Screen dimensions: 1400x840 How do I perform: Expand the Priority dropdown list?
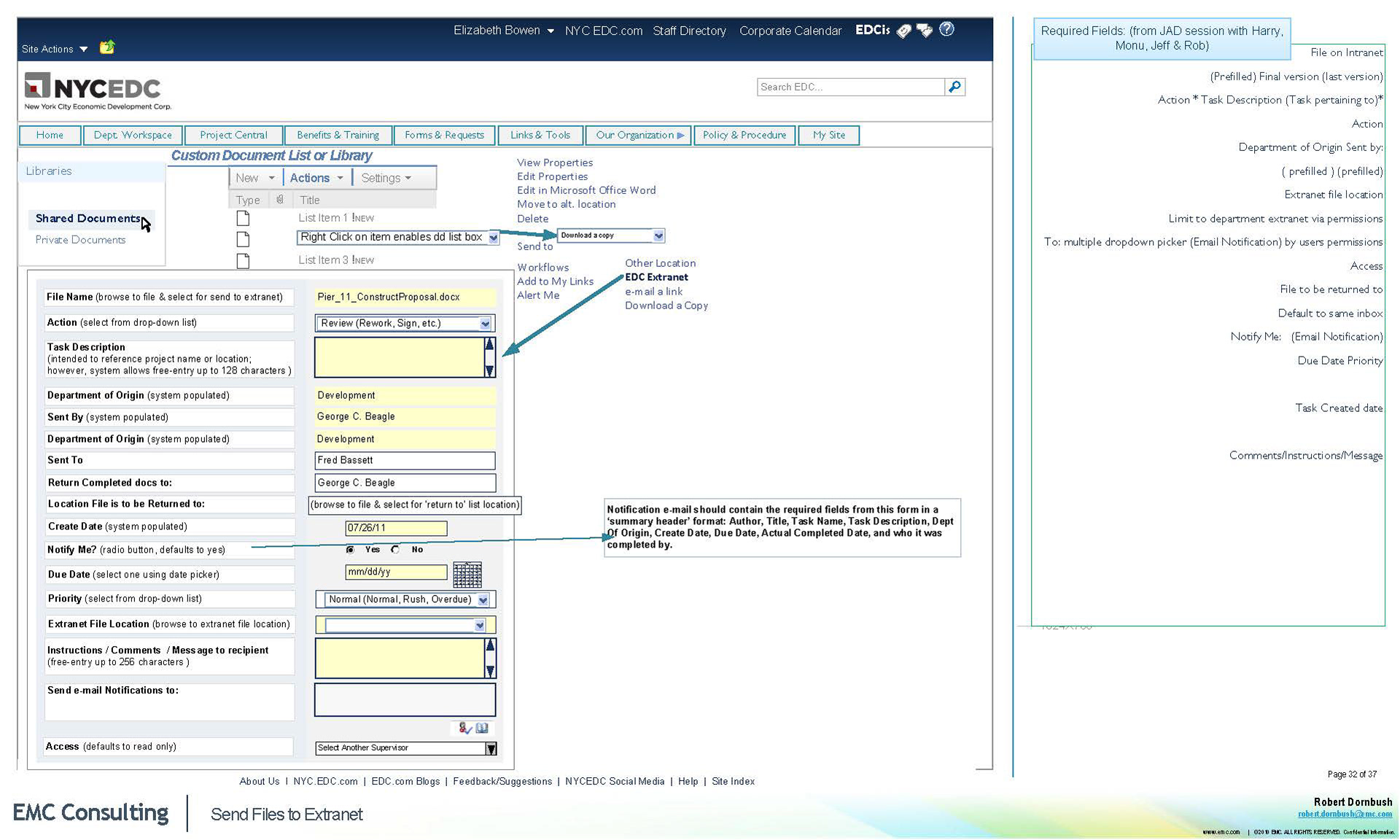(483, 600)
